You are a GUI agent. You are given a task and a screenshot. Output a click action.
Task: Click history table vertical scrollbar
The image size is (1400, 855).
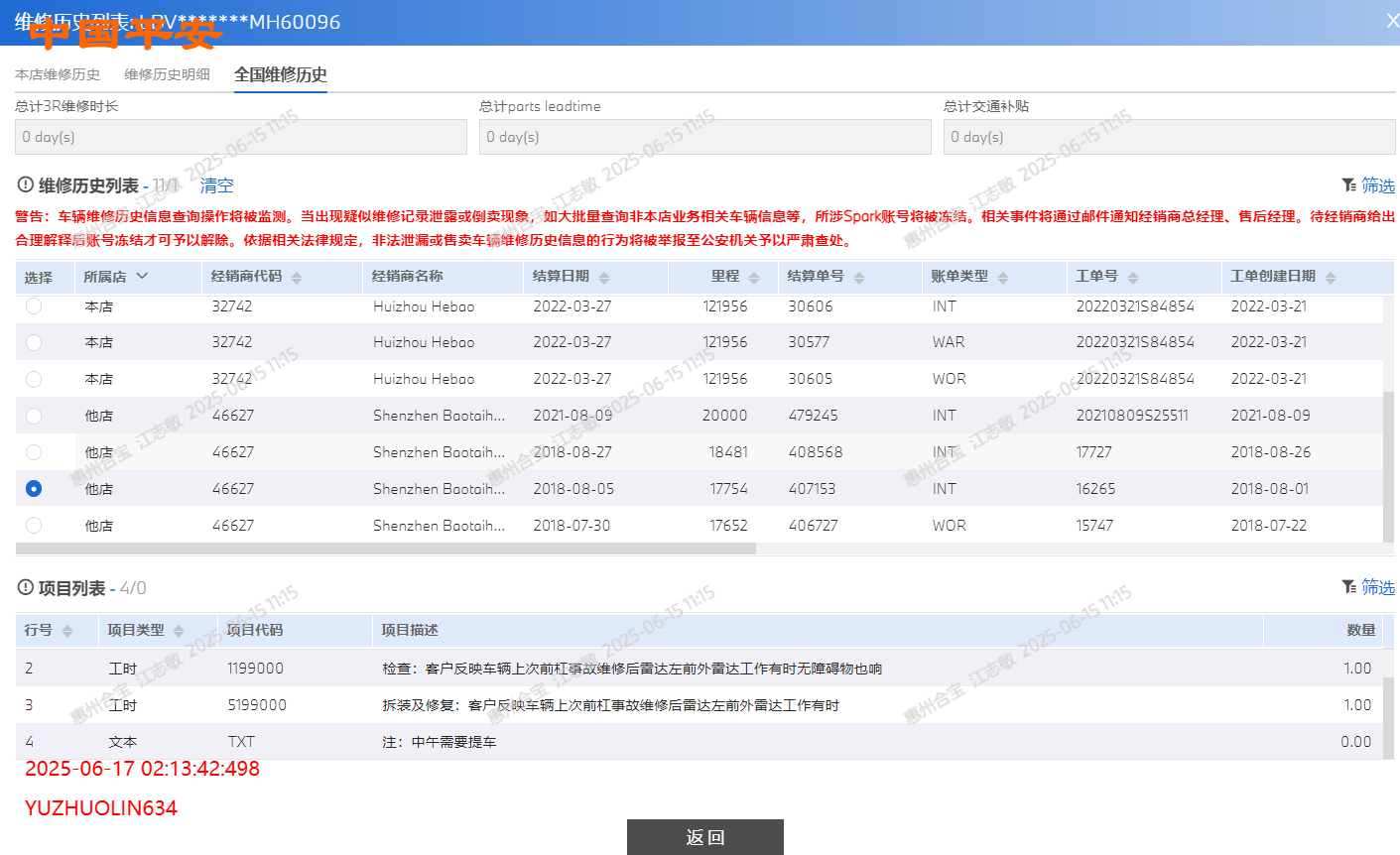click(x=1388, y=466)
